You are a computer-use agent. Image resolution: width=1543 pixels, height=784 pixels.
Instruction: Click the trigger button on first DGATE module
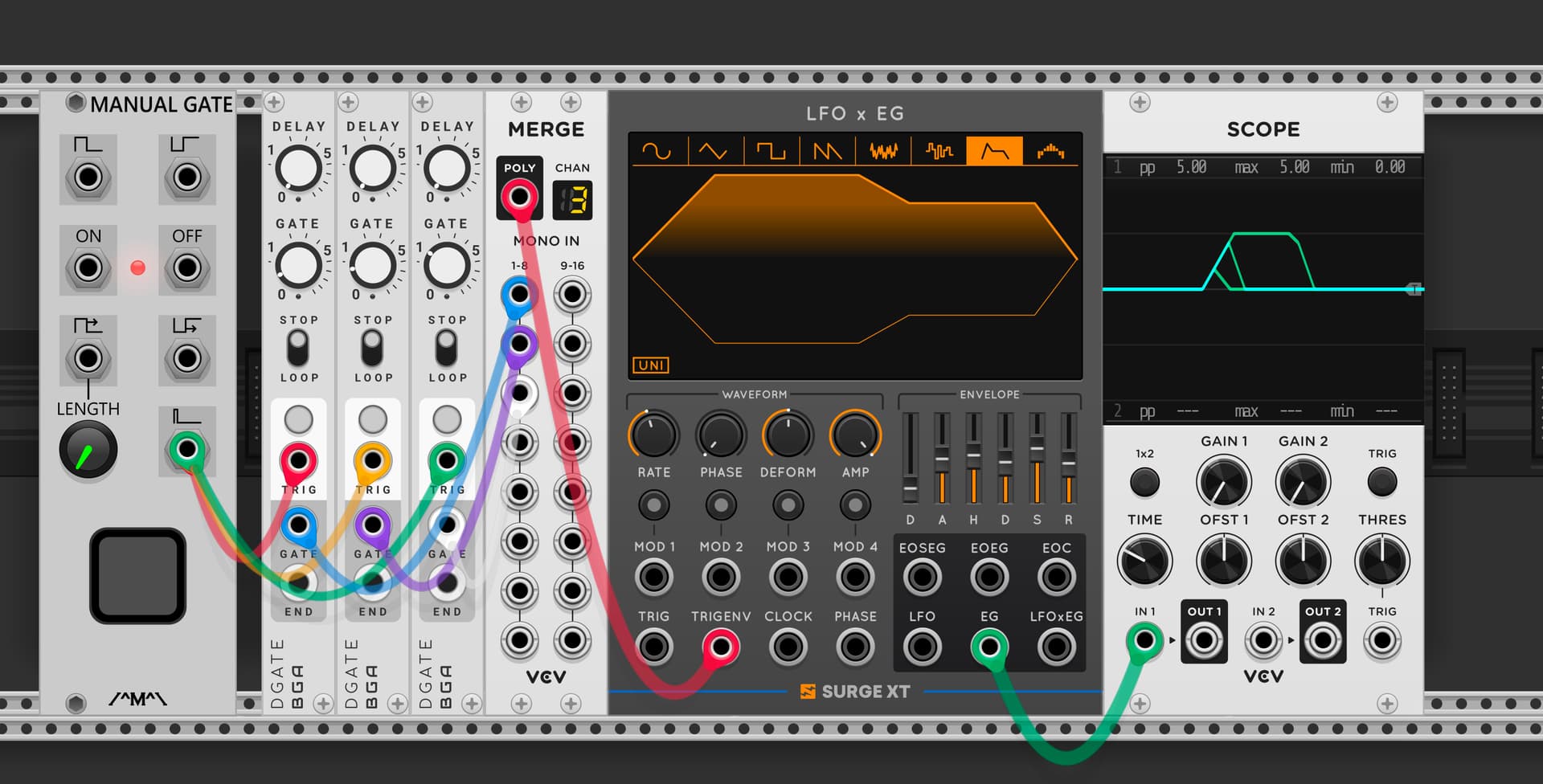(x=298, y=419)
